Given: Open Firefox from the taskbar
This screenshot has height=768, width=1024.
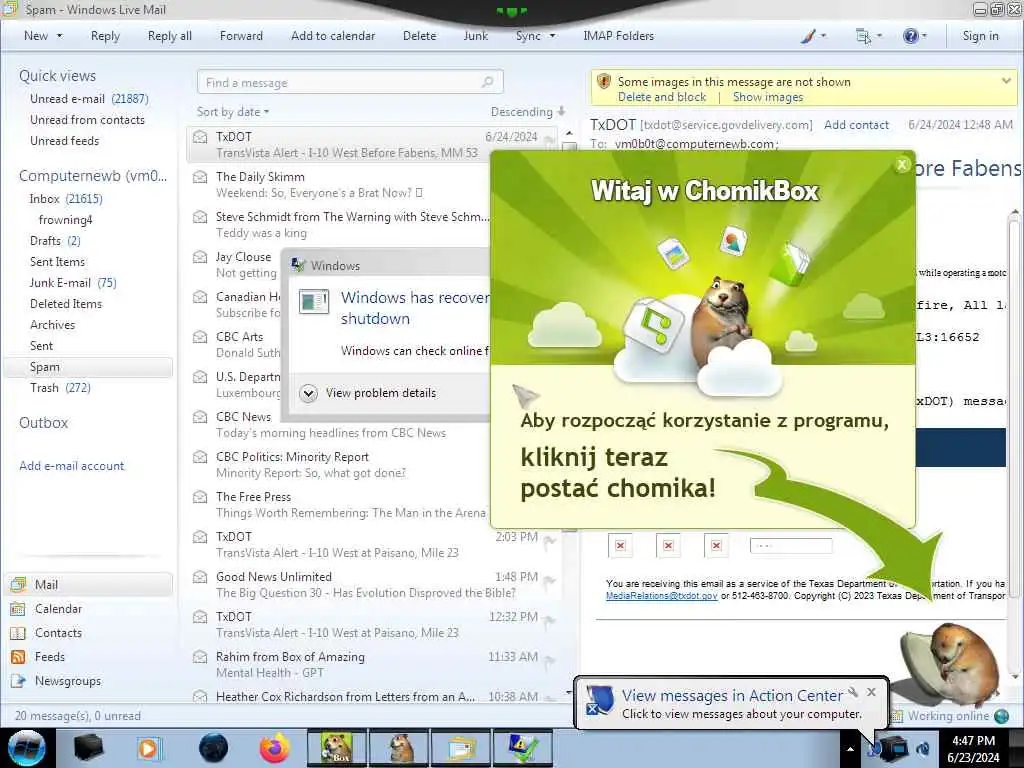Looking at the screenshot, I should 274,748.
